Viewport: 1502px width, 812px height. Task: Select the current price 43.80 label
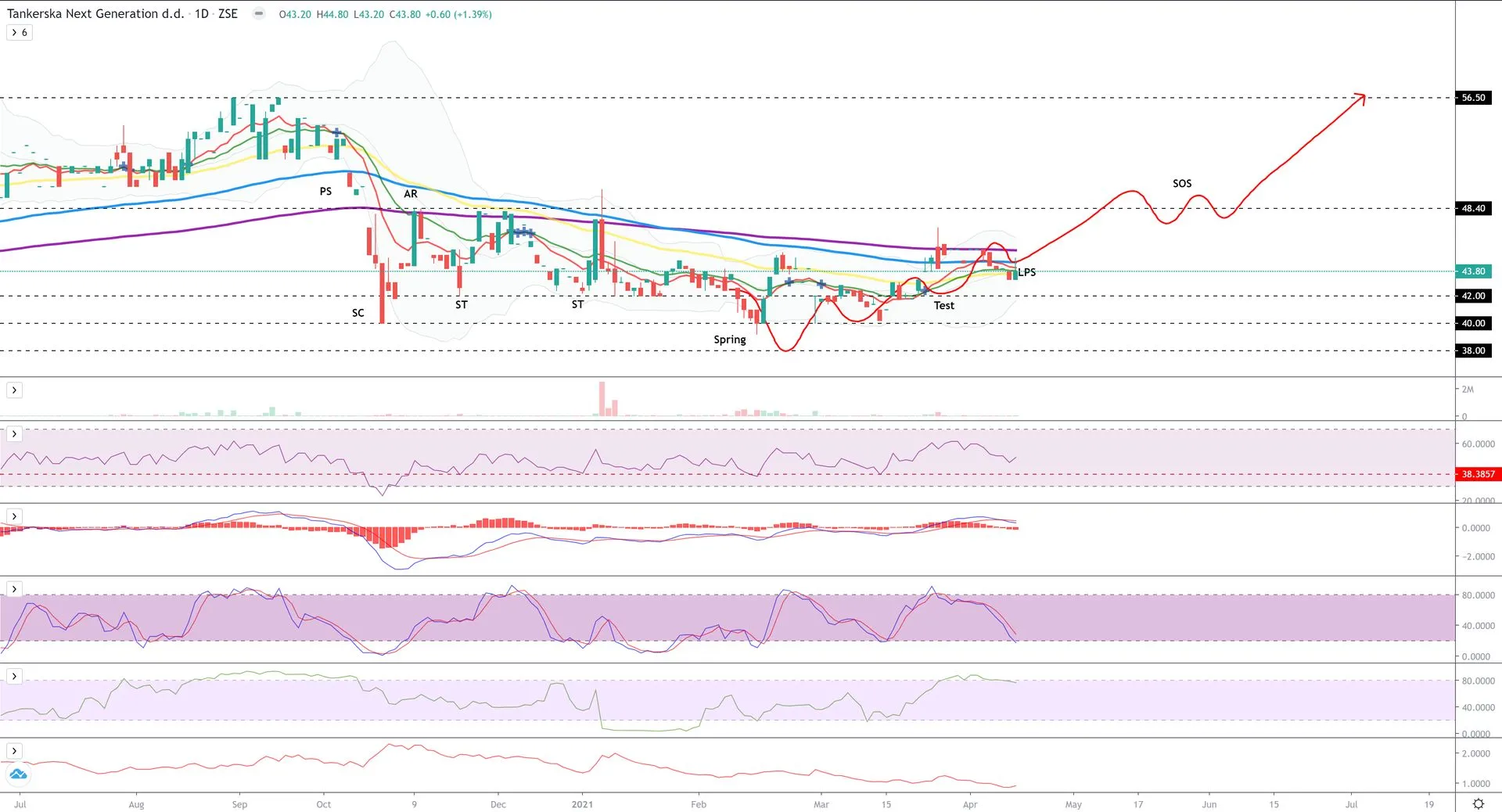(1473, 271)
